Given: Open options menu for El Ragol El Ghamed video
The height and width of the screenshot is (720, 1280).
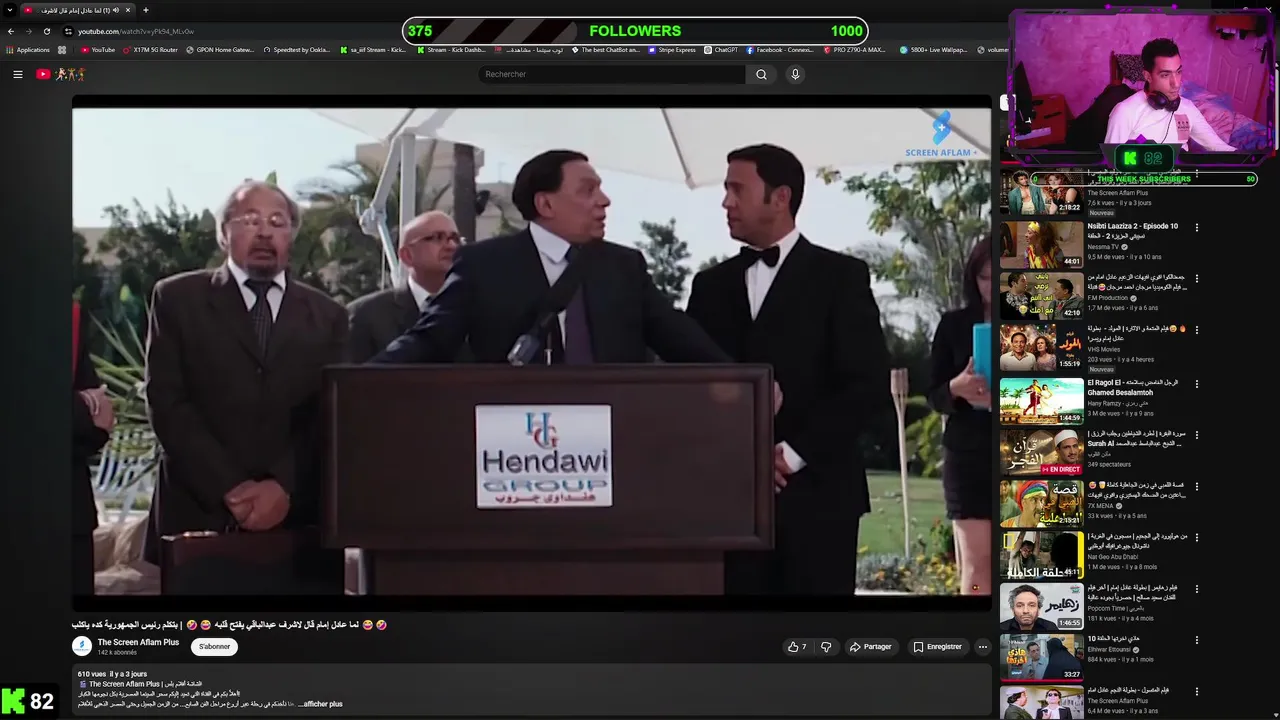Looking at the screenshot, I should pyautogui.click(x=1196, y=384).
